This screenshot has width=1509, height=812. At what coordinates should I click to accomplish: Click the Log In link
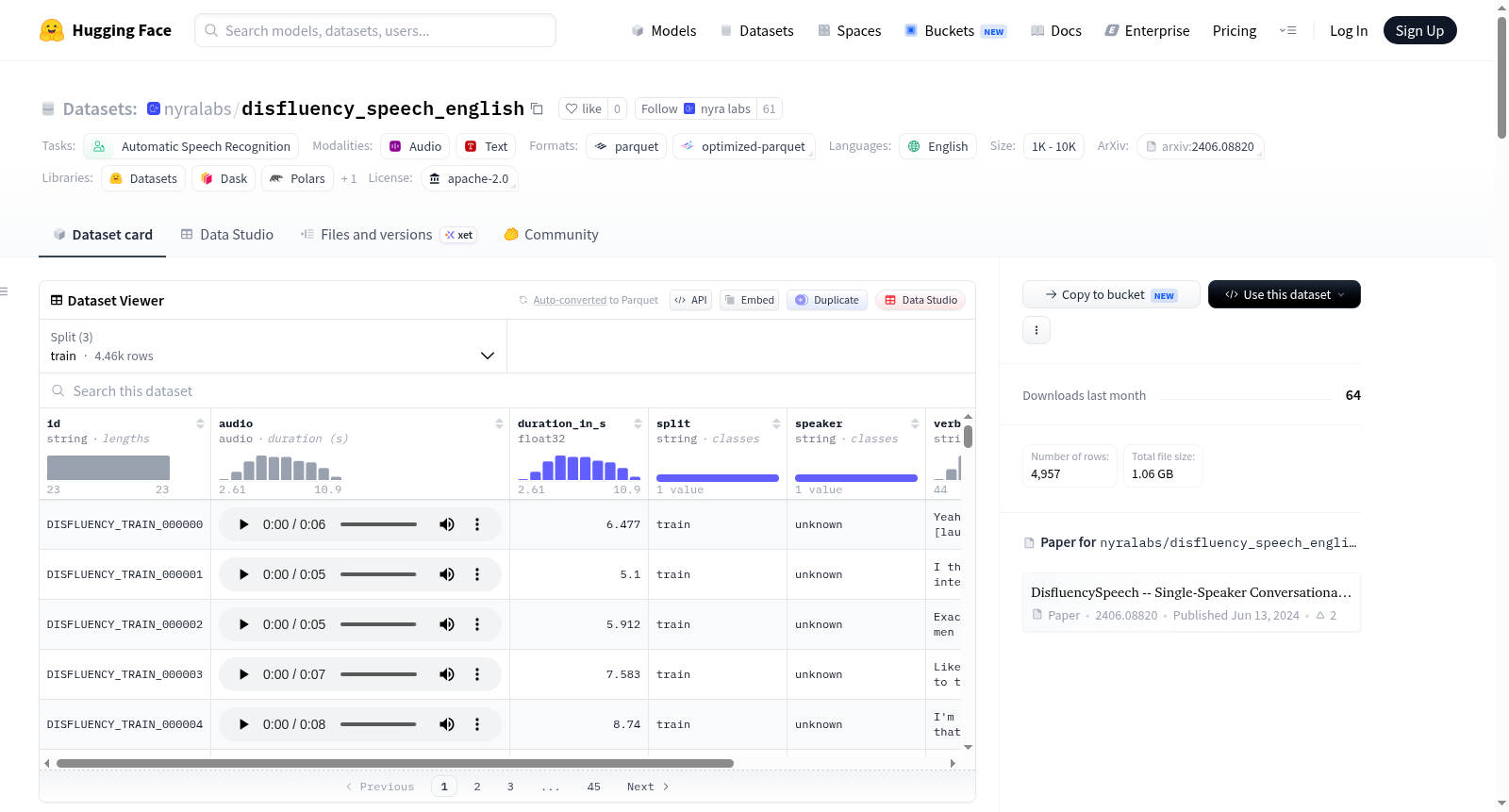click(1349, 30)
